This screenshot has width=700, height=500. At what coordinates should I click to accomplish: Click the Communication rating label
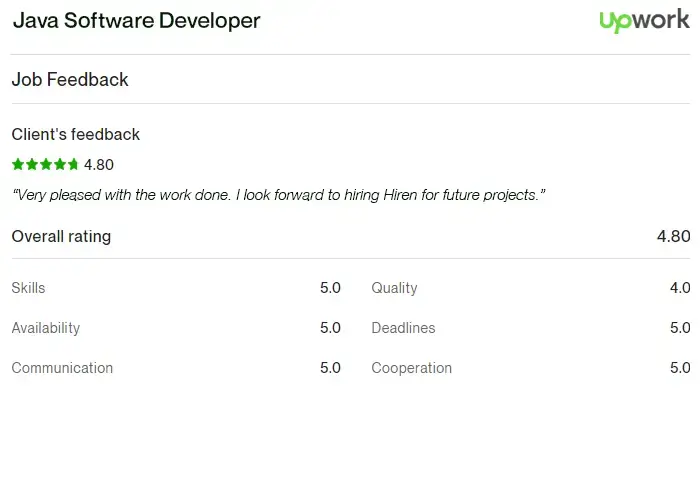(62, 368)
